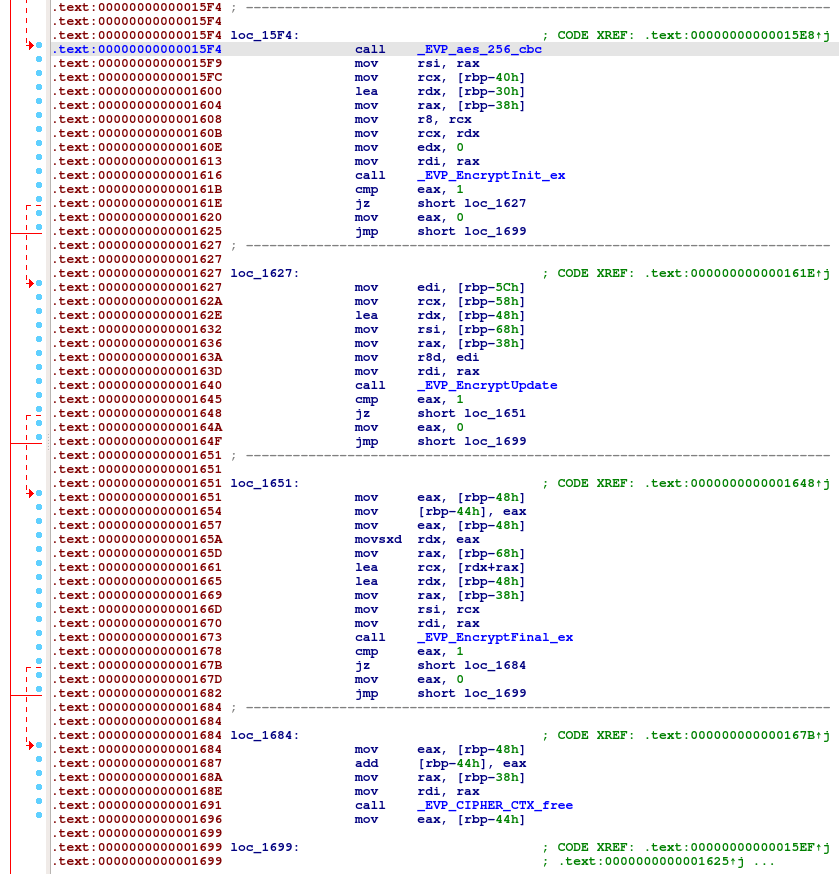Select the _EVP_EncryptInit_ex call target
The width and height of the screenshot is (839, 874).
[x=491, y=175]
